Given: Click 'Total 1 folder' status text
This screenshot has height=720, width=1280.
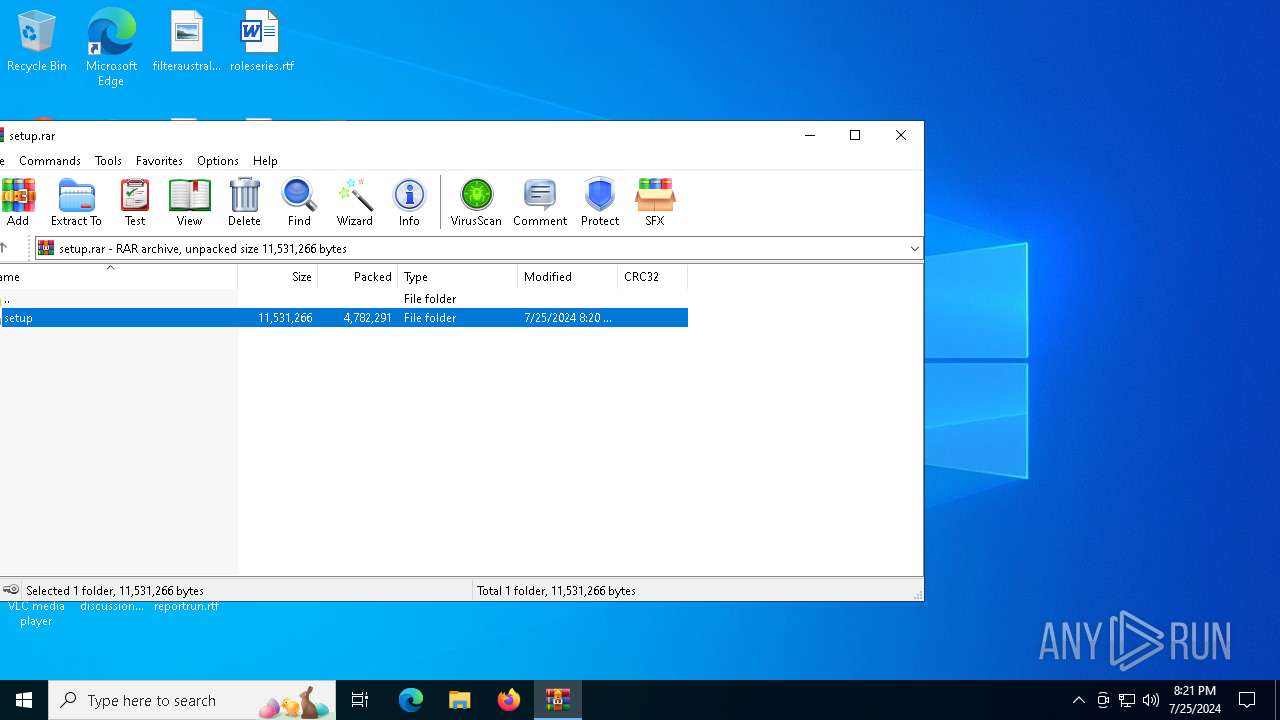Looking at the screenshot, I should pyautogui.click(x=556, y=591).
